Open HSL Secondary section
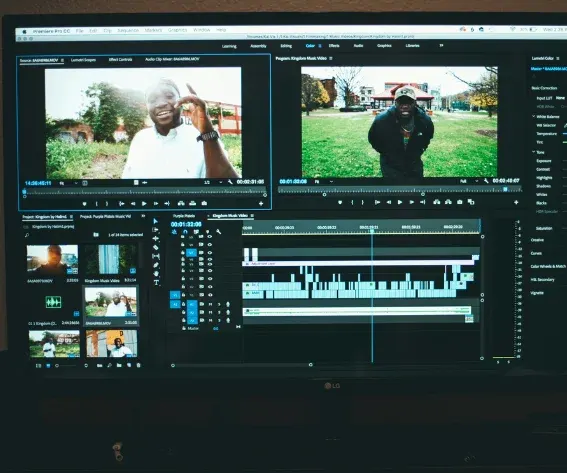Image resolution: width=567 pixels, height=473 pixels. tap(542, 280)
